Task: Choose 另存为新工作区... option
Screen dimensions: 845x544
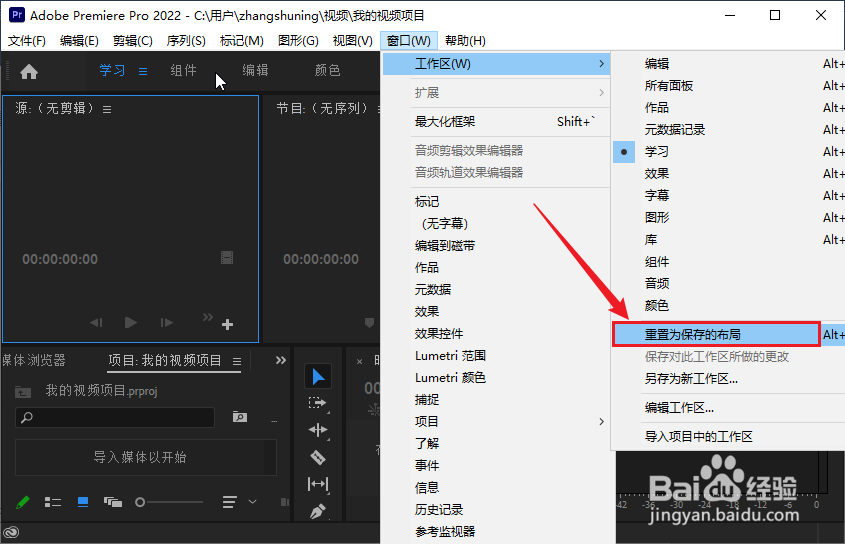Action: (x=691, y=379)
